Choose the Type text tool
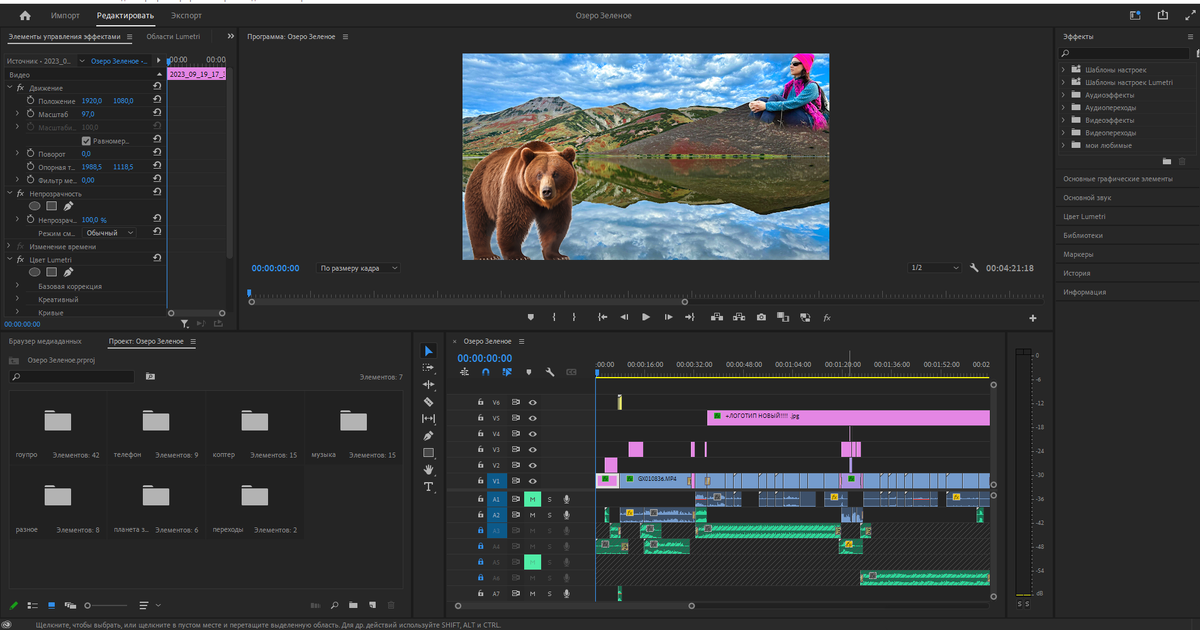The height and width of the screenshot is (630, 1200). (x=429, y=487)
